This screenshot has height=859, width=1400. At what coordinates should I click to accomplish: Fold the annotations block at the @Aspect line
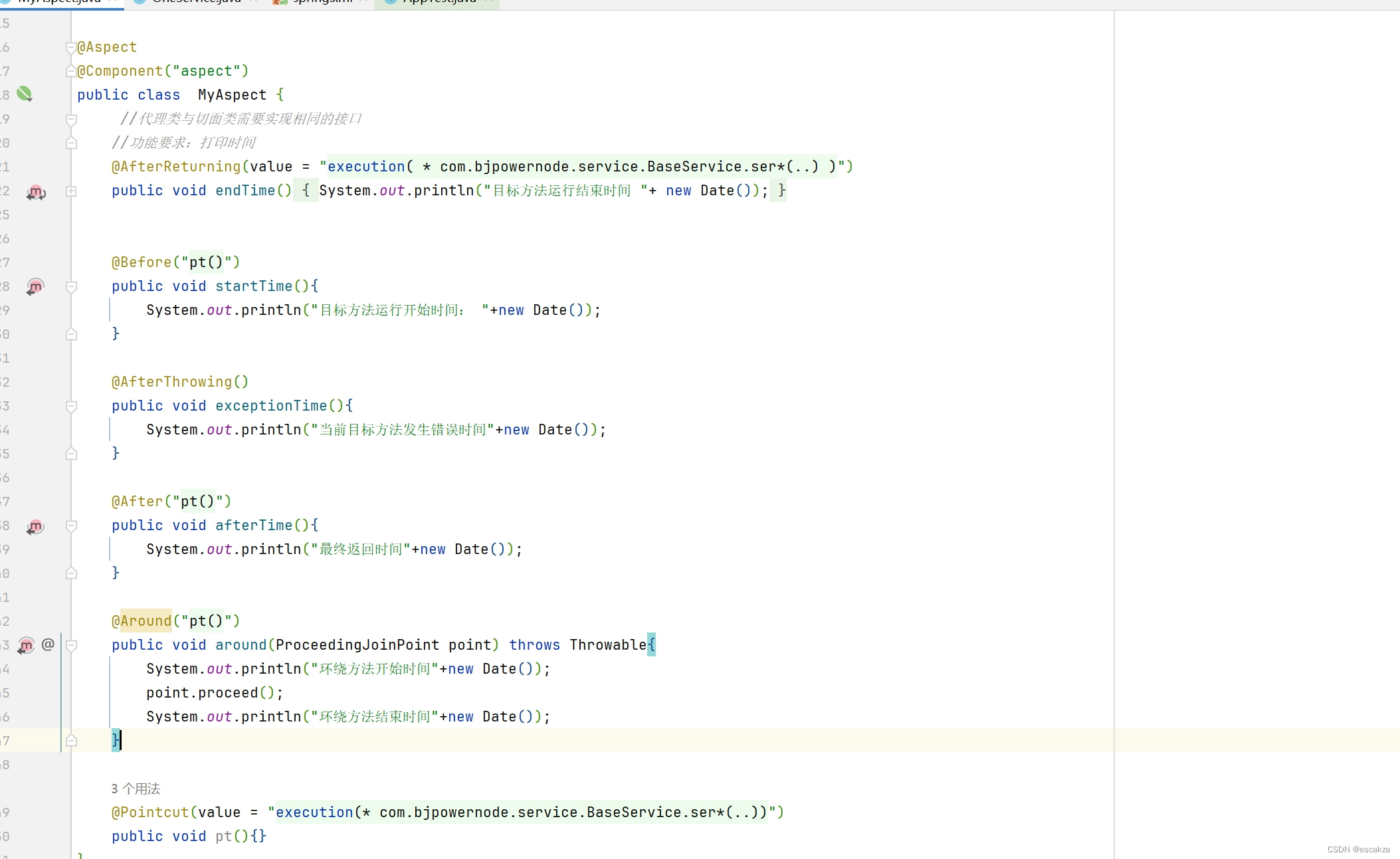[71, 48]
